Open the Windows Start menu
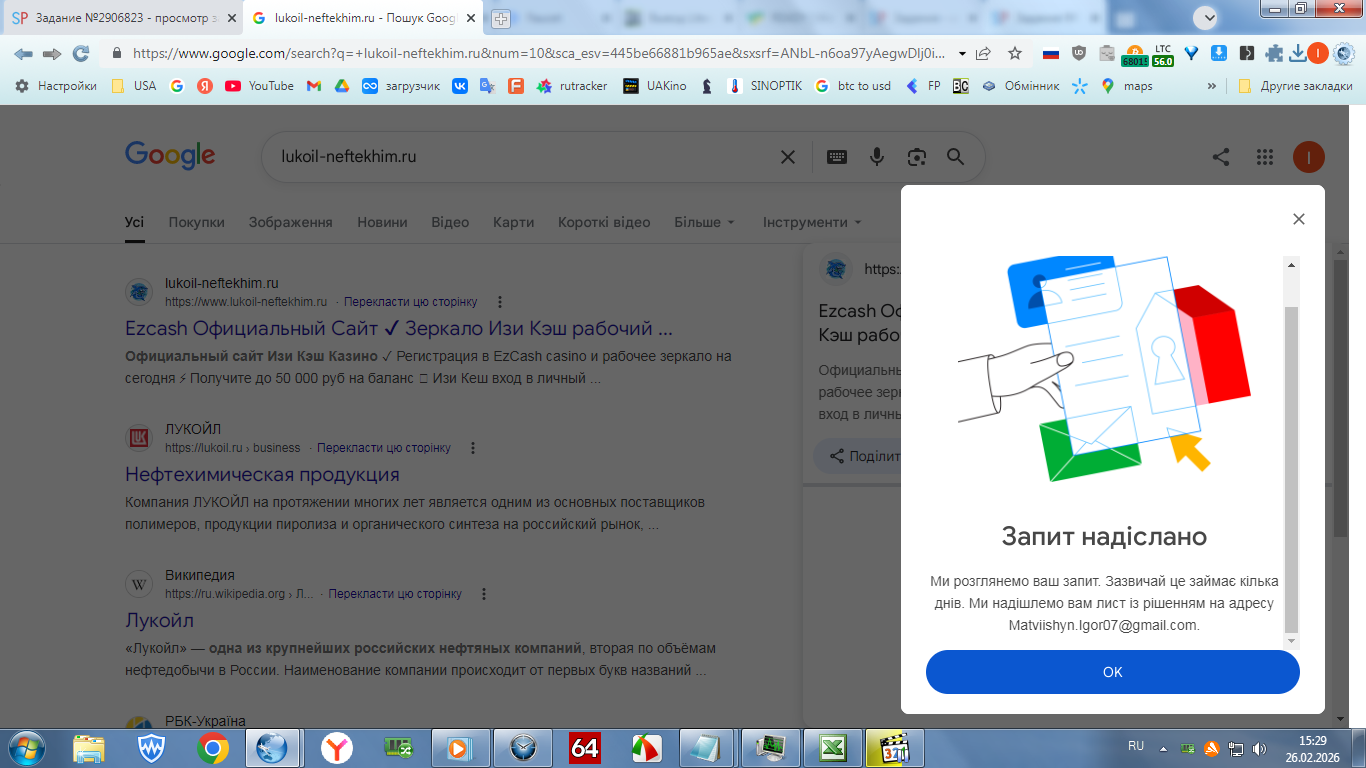 click(25, 748)
